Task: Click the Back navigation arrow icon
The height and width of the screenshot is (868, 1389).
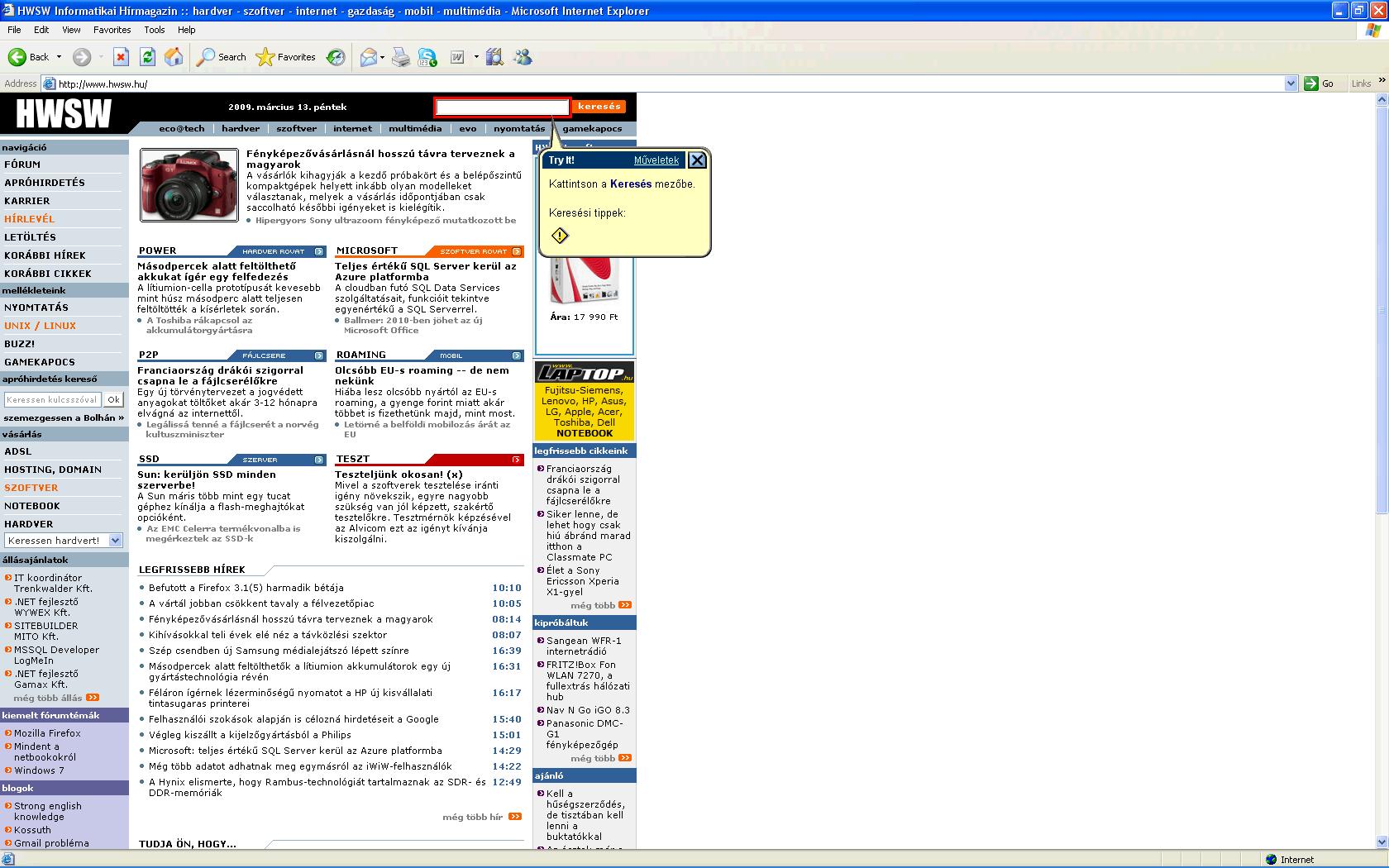Action: (17, 57)
